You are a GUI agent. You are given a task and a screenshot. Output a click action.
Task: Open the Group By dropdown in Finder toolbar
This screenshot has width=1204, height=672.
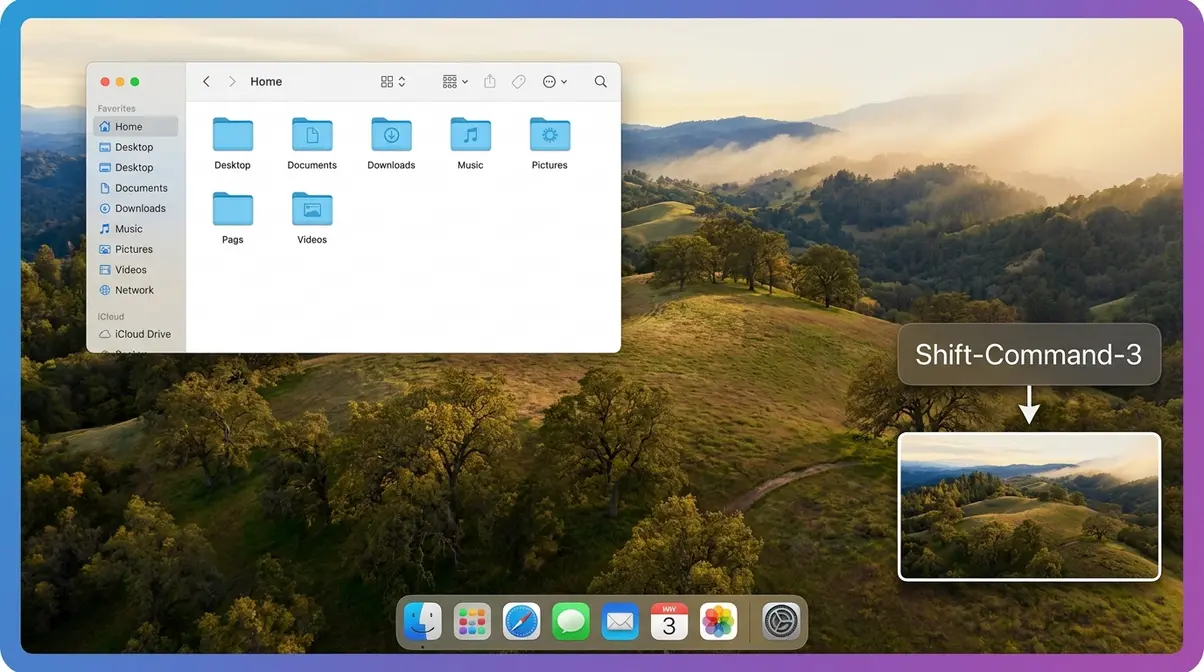tap(455, 82)
